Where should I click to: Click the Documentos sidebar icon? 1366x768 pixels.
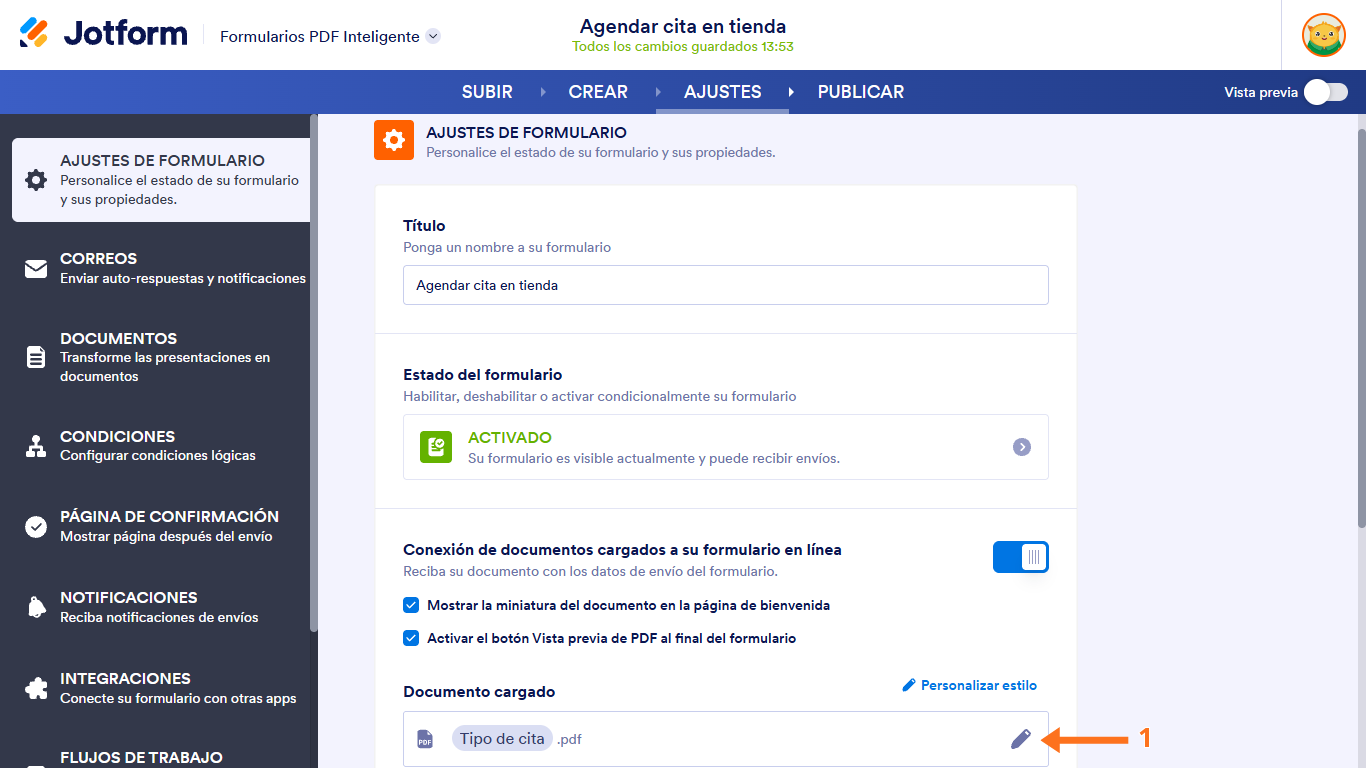point(36,356)
